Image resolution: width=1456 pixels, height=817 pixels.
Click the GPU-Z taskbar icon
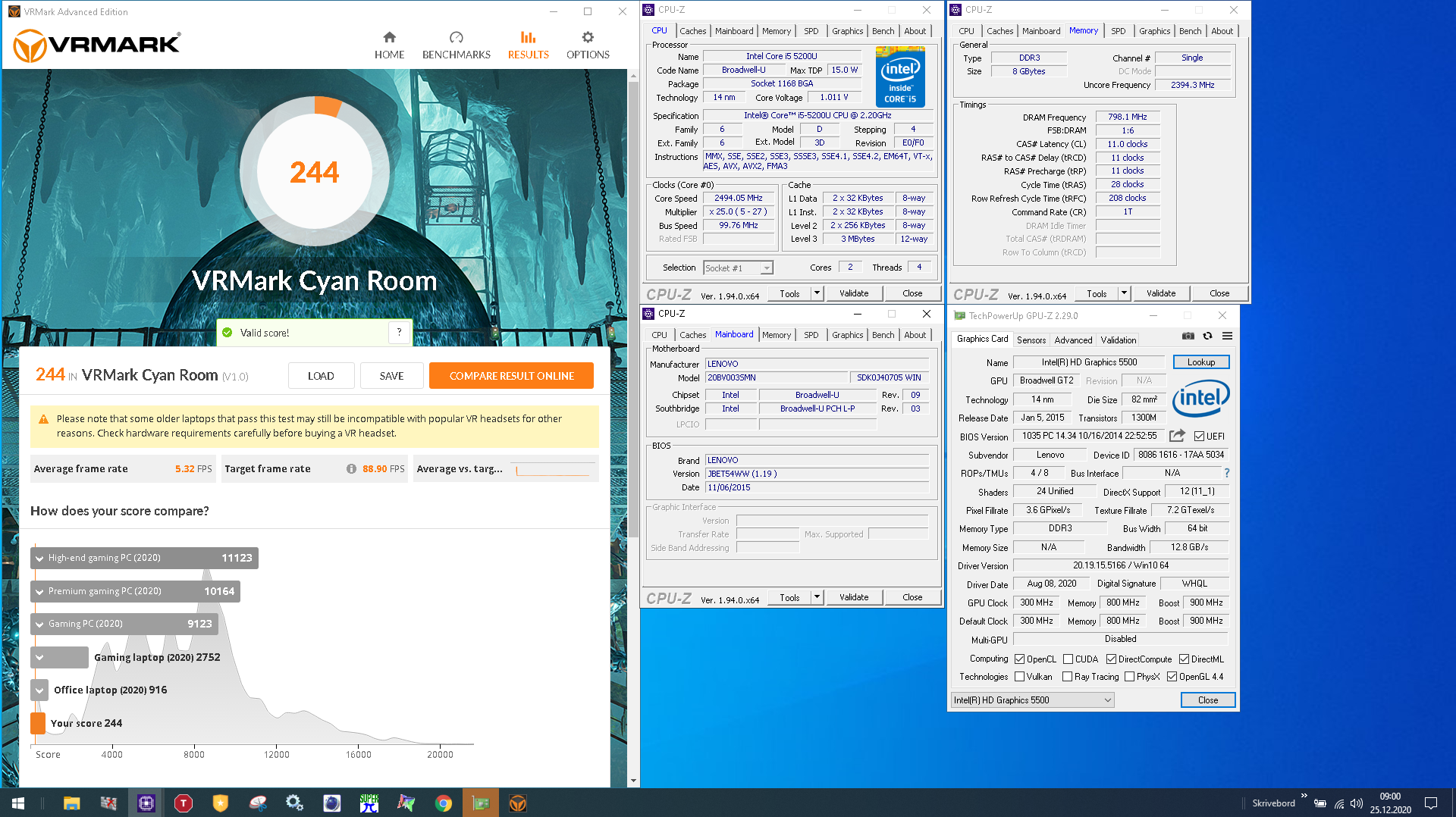click(481, 803)
